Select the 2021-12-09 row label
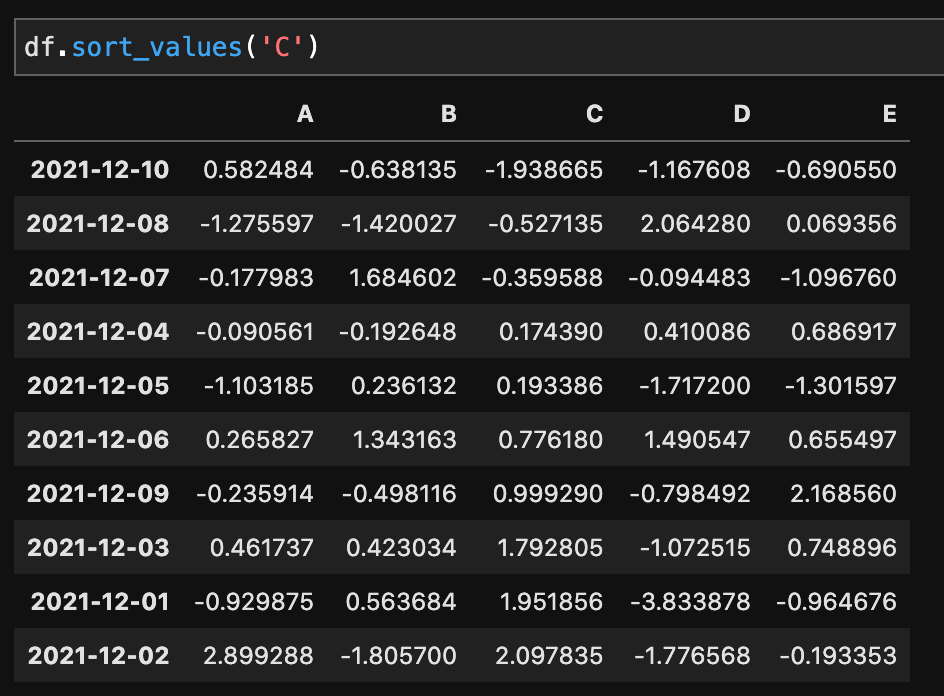This screenshot has width=944, height=696. pos(98,494)
